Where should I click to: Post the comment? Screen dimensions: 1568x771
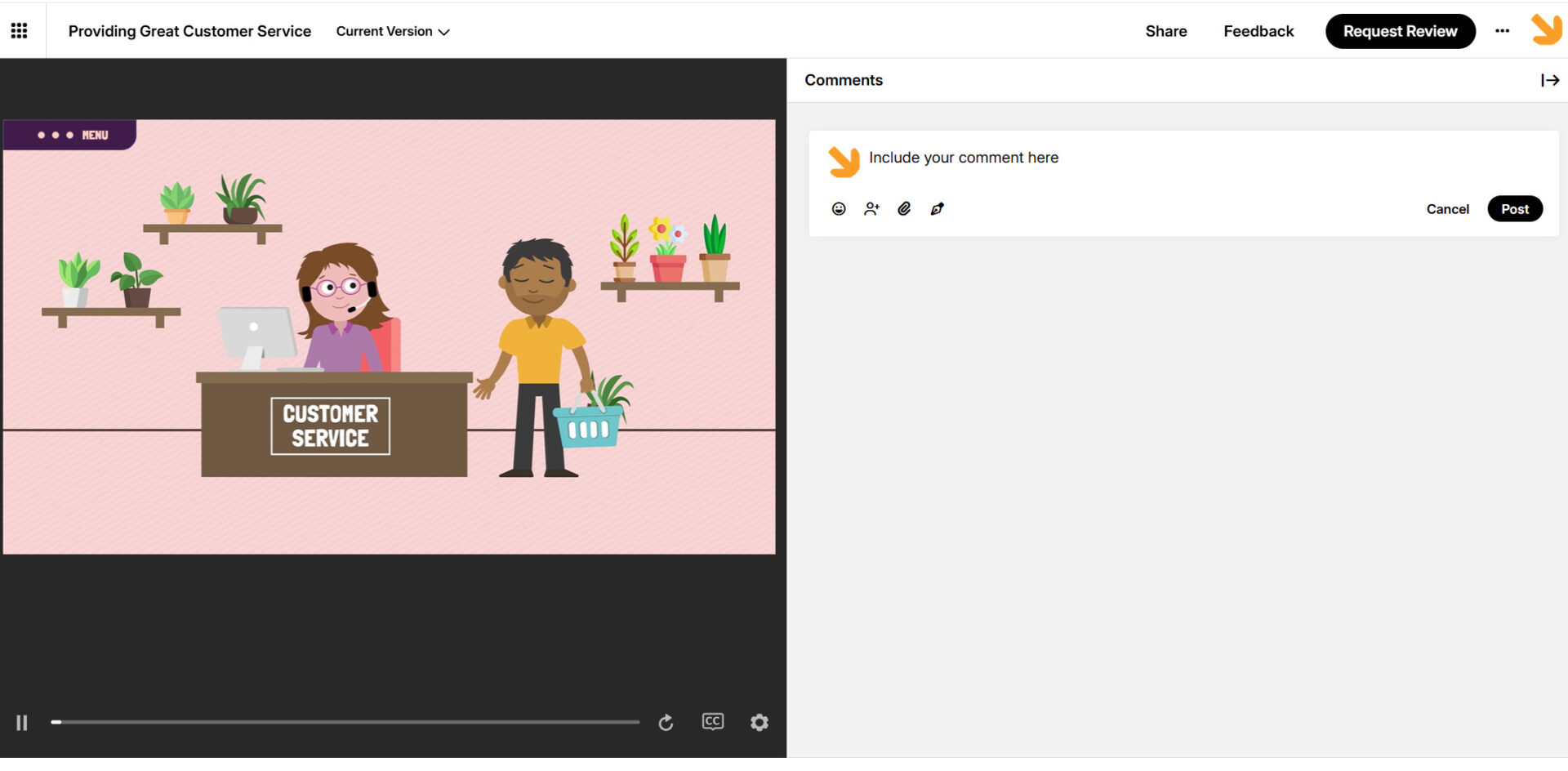click(x=1515, y=209)
